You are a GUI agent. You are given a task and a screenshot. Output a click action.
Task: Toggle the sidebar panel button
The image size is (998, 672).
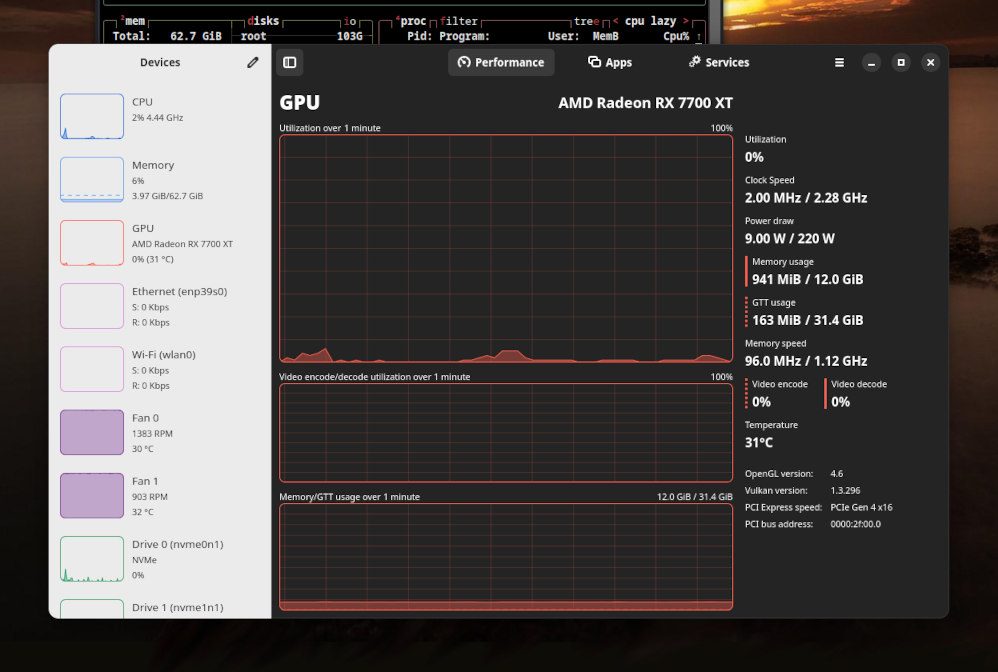290,62
